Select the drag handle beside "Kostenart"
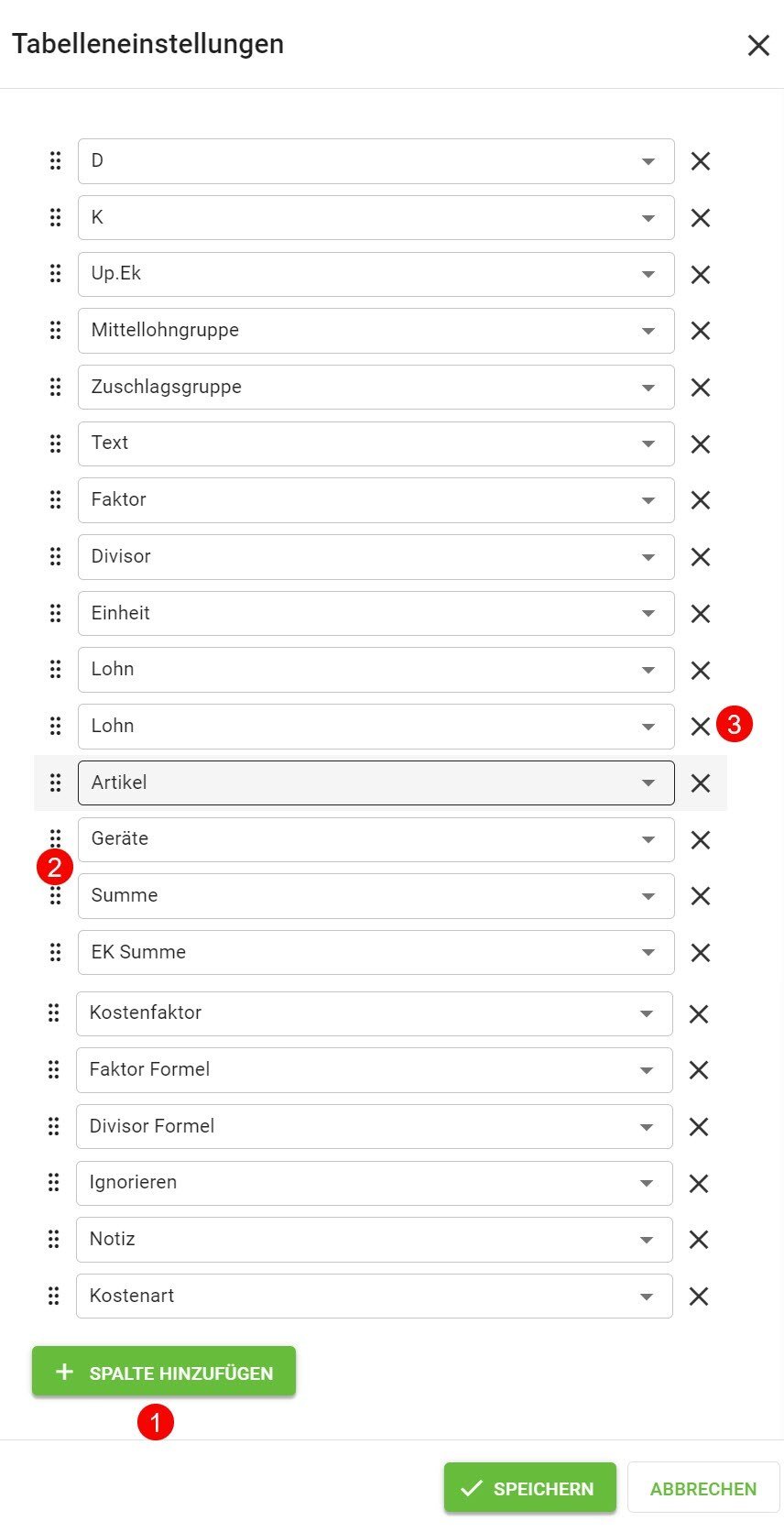 [53, 1296]
